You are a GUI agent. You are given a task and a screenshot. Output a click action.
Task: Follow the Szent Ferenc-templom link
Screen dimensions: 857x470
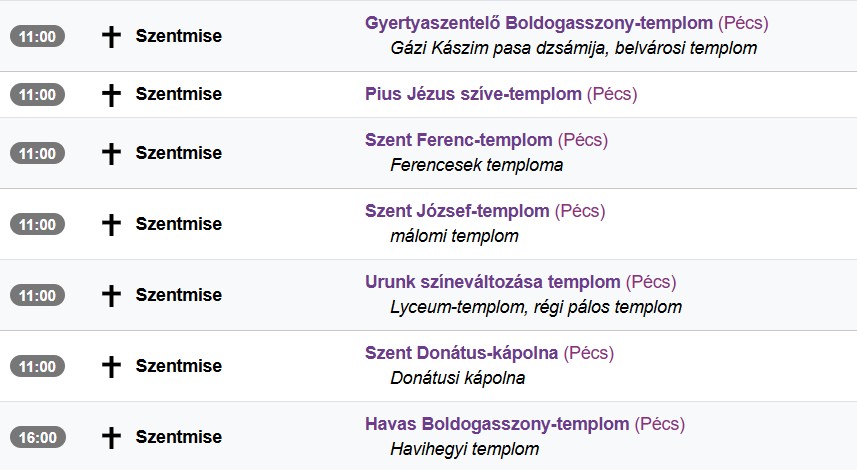click(459, 140)
